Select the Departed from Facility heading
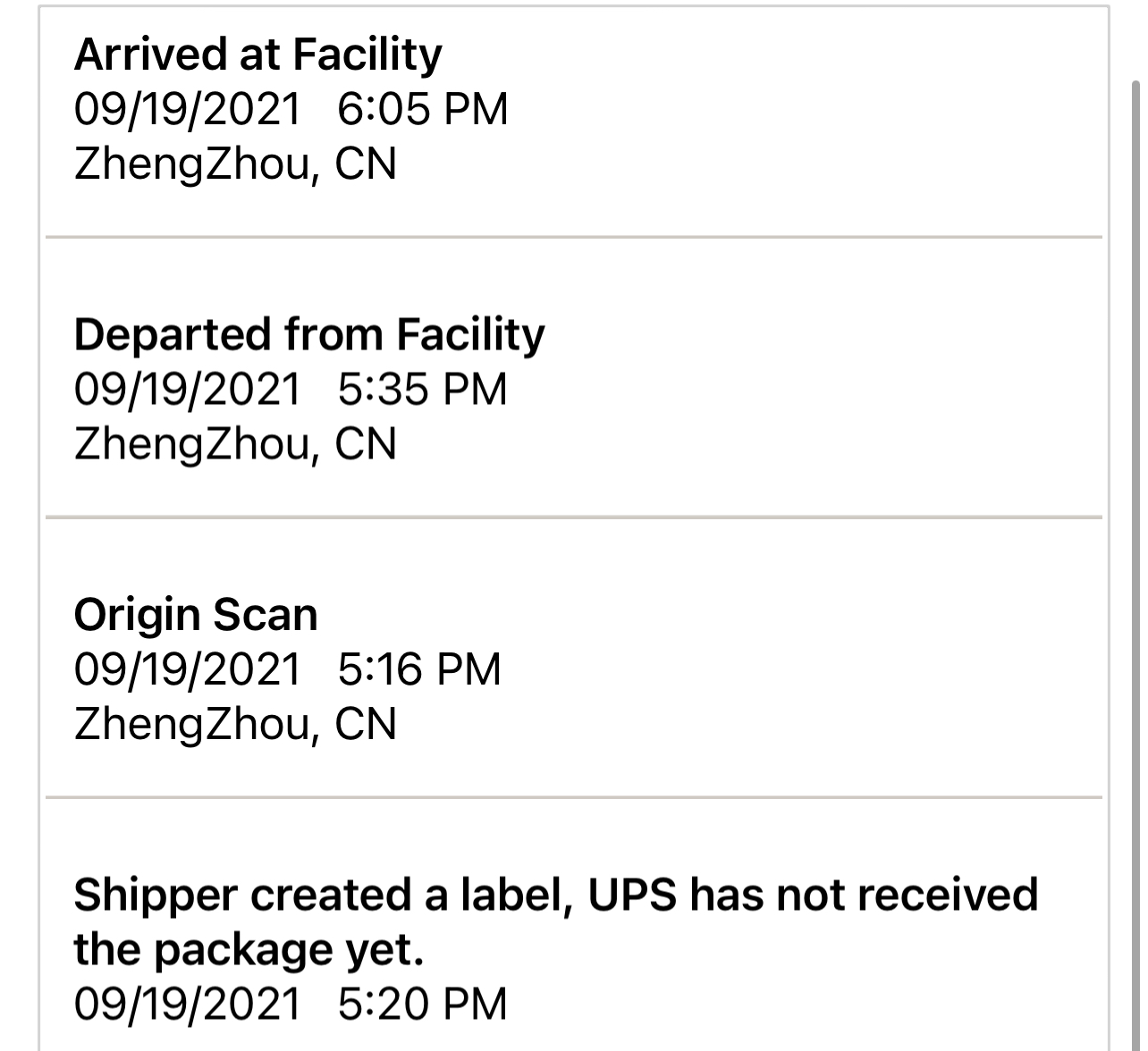Screen dimensions: 1148x1051 coord(309,334)
